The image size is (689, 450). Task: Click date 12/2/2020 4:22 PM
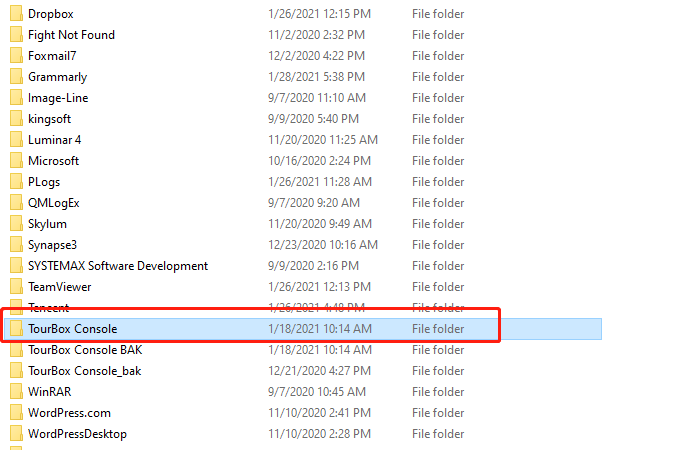(x=316, y=56)
